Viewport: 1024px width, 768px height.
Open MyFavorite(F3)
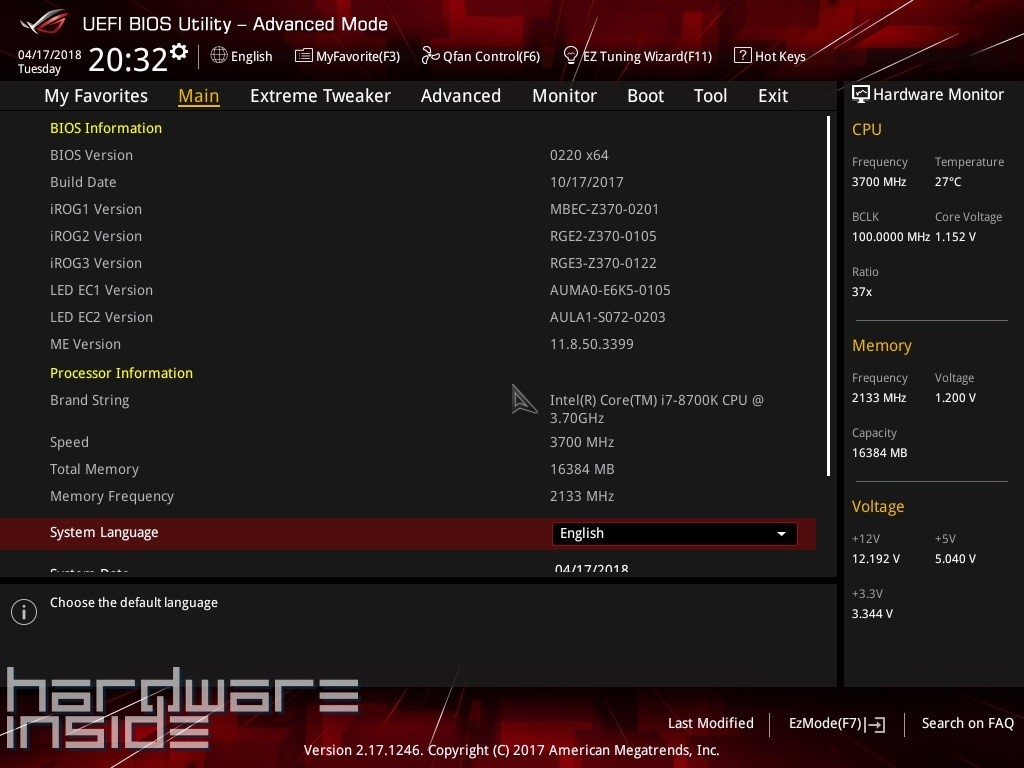click(347, 56)
